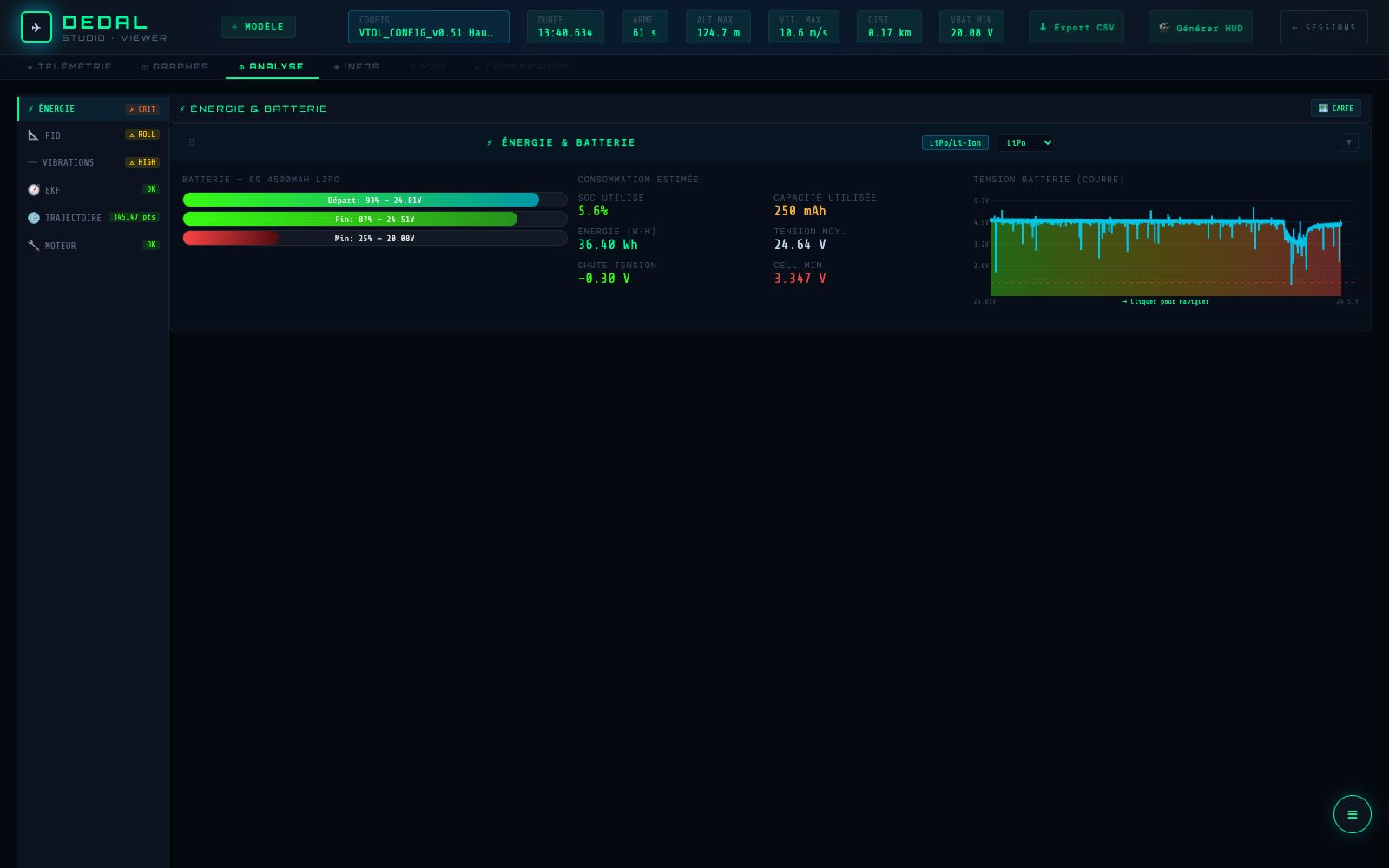Collapse the Énergie & Batterie panel arrow

(x=1348, y=142)
